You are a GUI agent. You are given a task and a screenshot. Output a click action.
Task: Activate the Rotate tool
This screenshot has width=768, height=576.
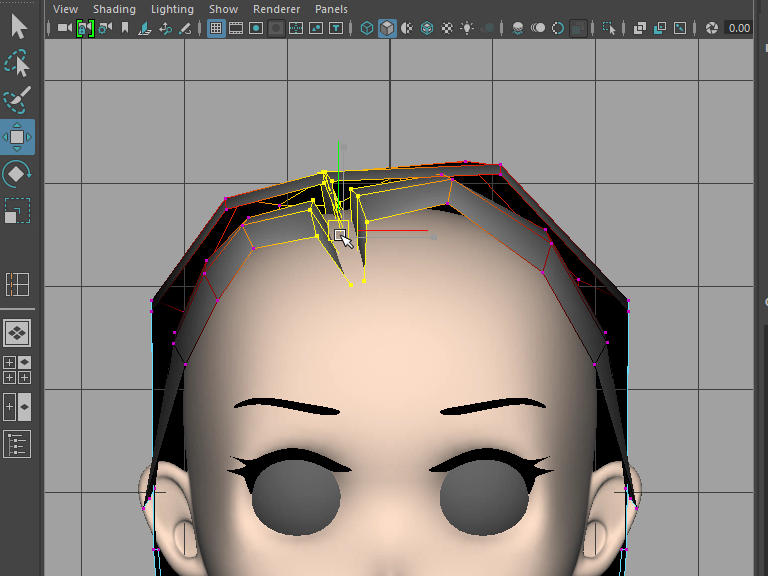[x=17, y=174]
